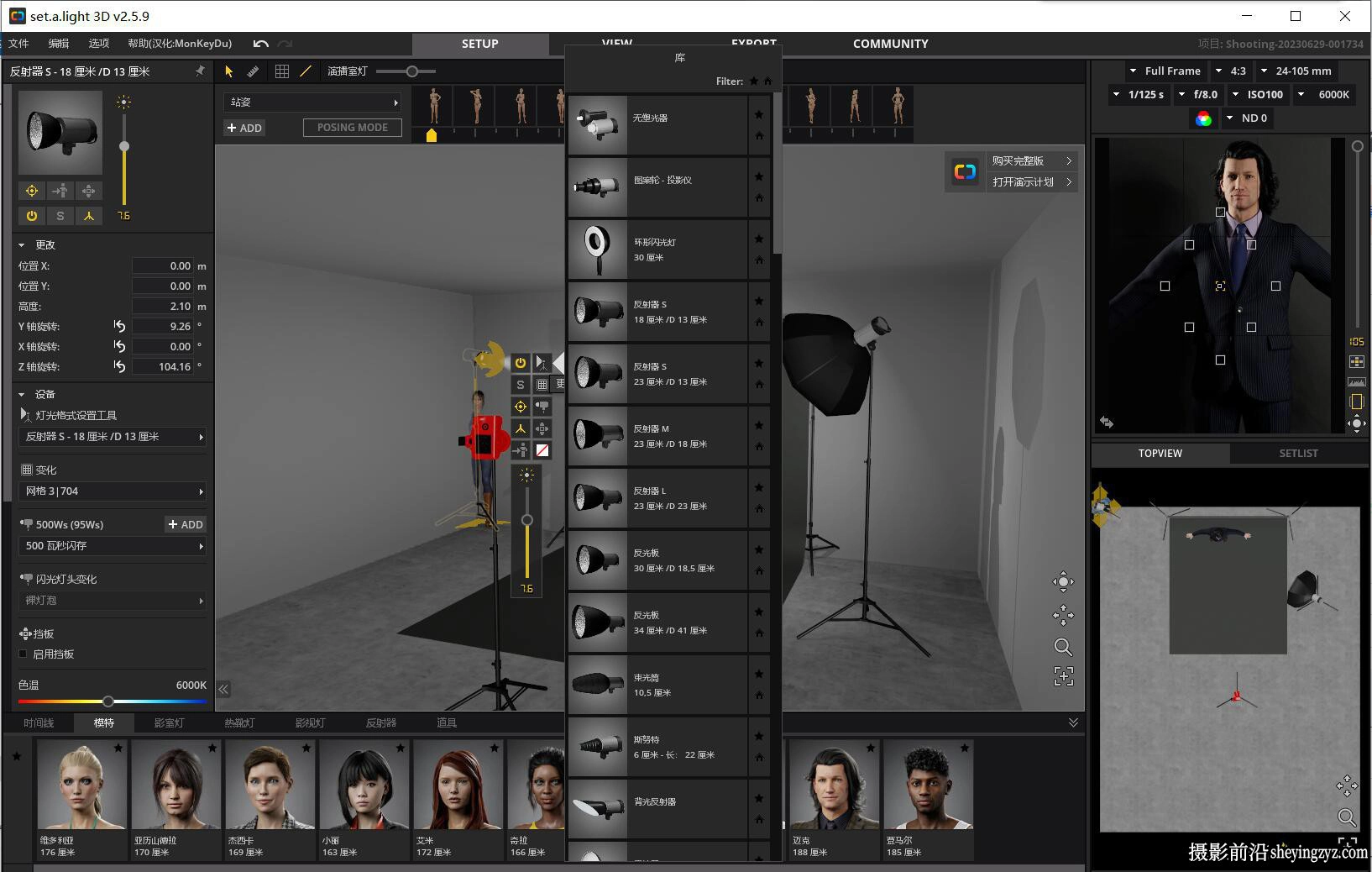Select the pointer arrow tool
This screenshot has width=1372, height=872.
click(228, 71)
